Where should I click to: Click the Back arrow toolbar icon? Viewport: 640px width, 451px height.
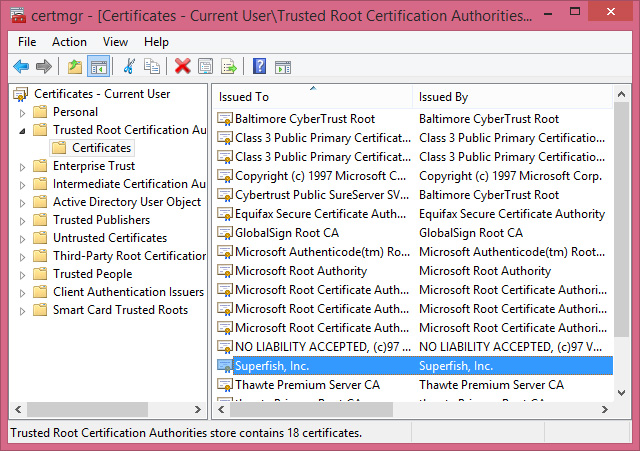click(x=21, y=67)
